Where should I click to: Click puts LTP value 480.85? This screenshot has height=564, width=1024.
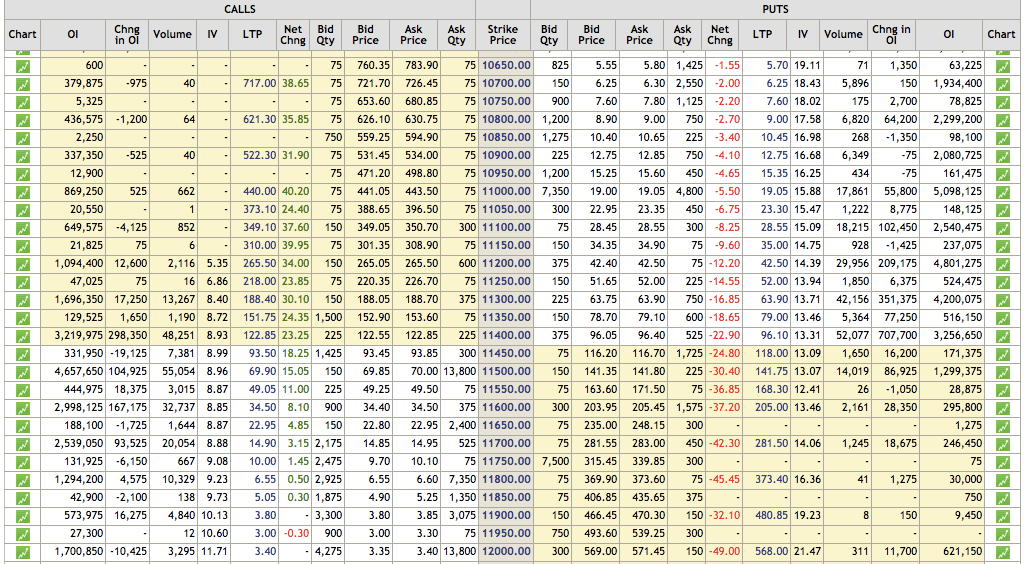pyautogui.click(x=771, y=515)
